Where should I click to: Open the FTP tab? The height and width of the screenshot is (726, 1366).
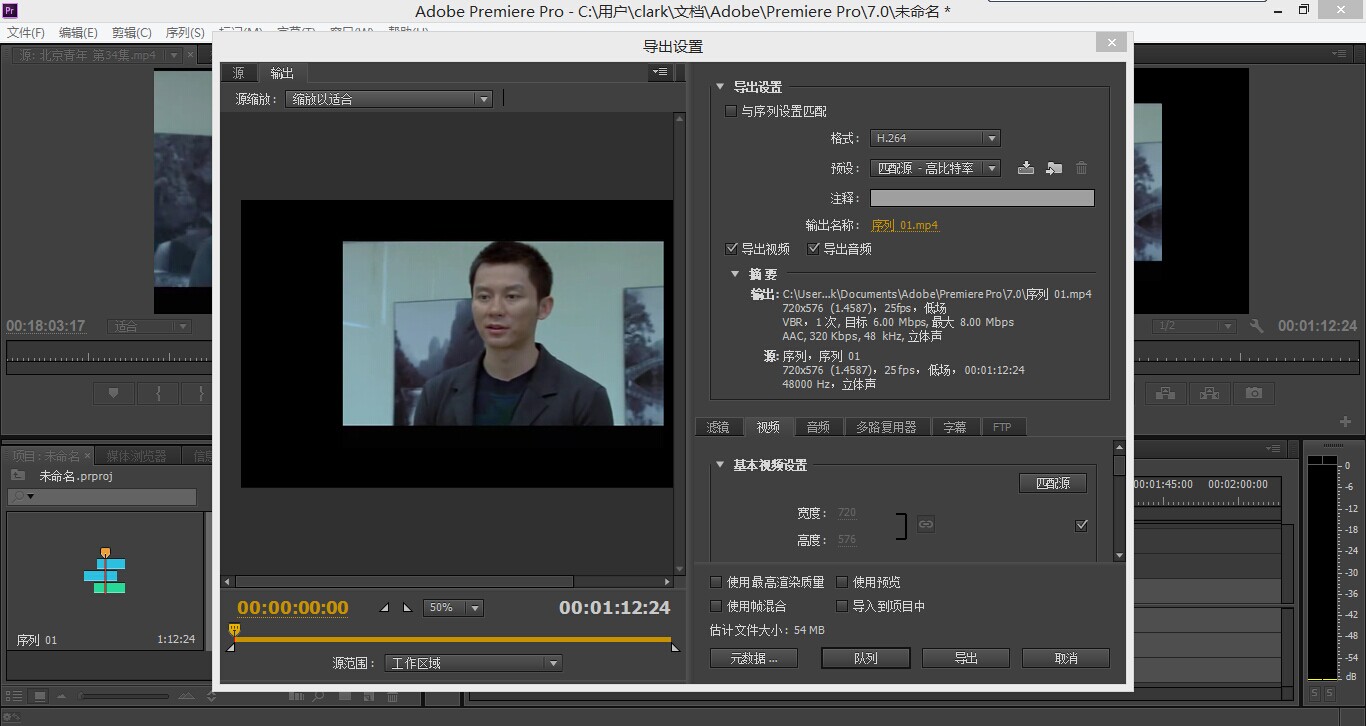point(1003,427)
